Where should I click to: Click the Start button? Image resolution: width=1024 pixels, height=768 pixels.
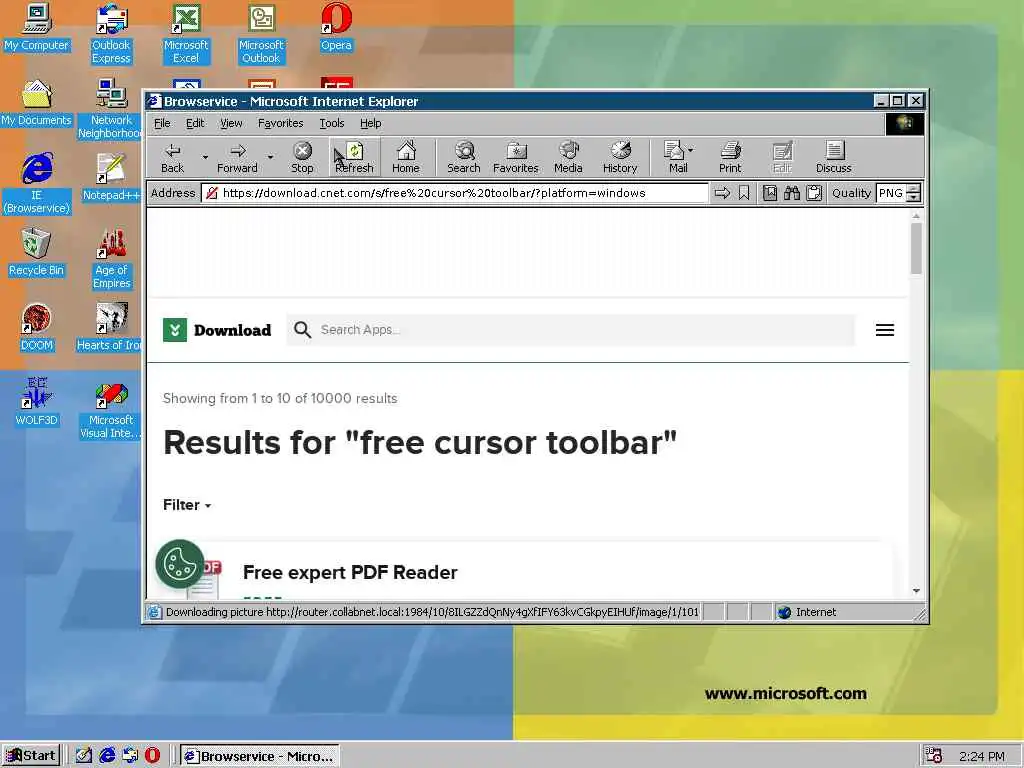(x=31, y=756)
